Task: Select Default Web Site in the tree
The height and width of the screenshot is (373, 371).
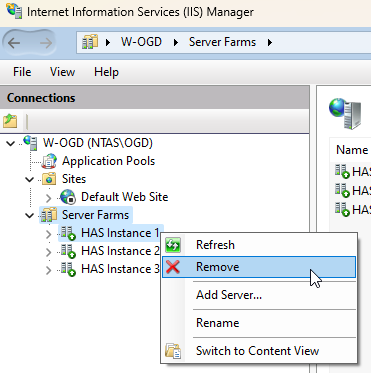Action: coord(125,197)
